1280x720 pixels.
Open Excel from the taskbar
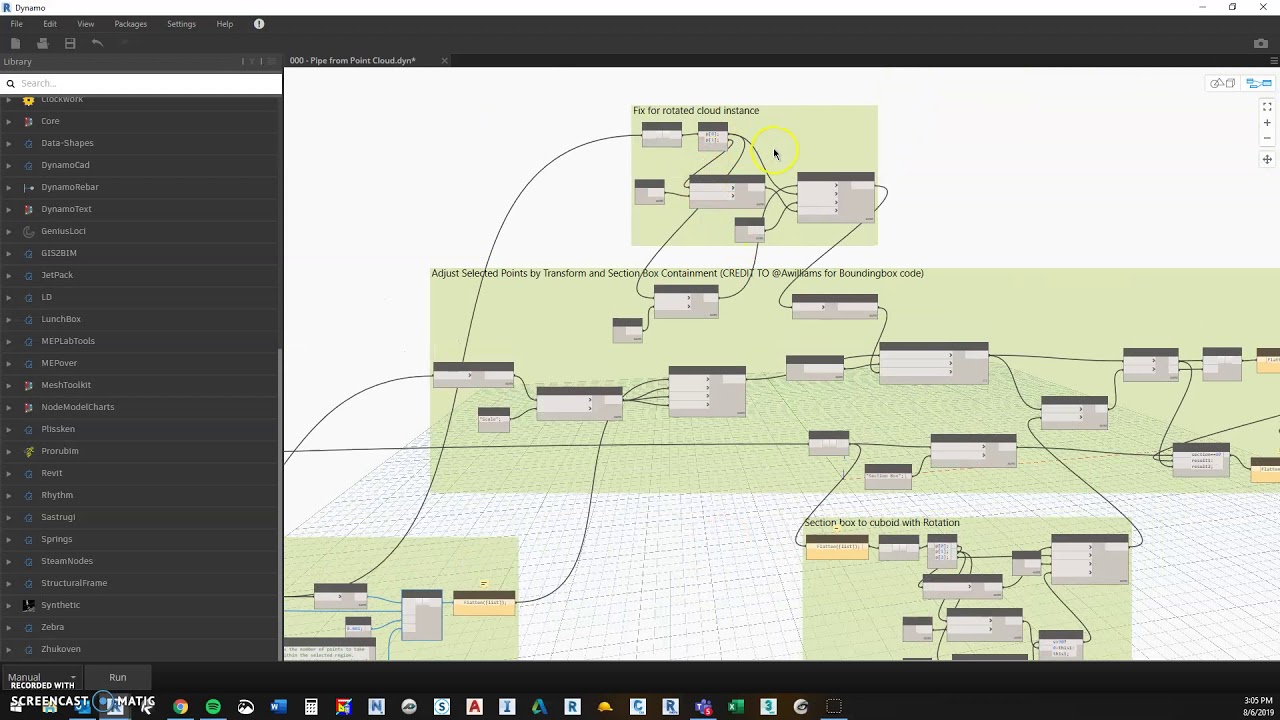tap(735, 707)
